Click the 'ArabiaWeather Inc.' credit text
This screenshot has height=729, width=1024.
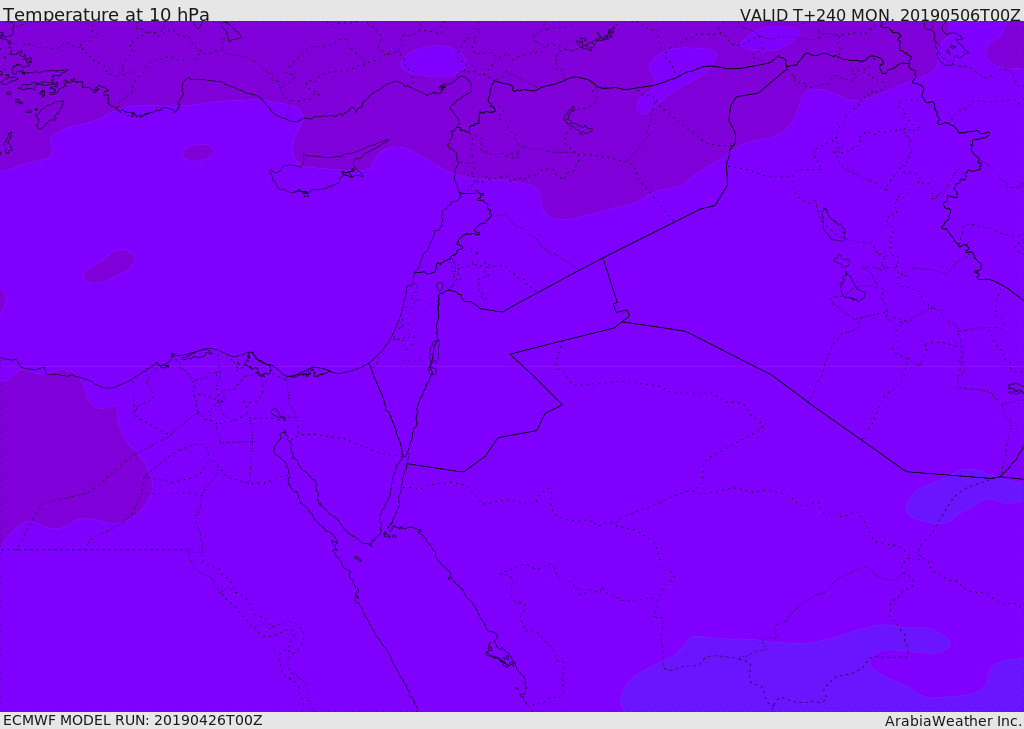point(953,721)
